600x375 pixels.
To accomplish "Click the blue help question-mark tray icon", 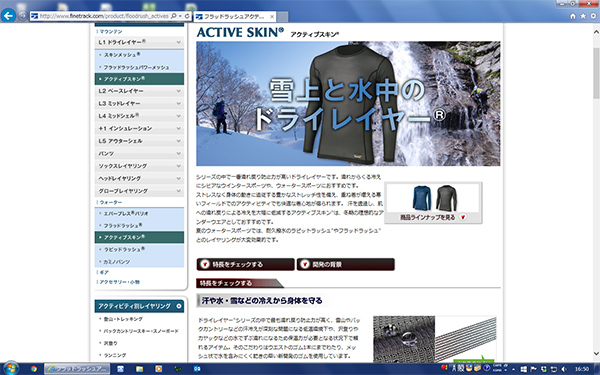I will (x=487, y=368).
